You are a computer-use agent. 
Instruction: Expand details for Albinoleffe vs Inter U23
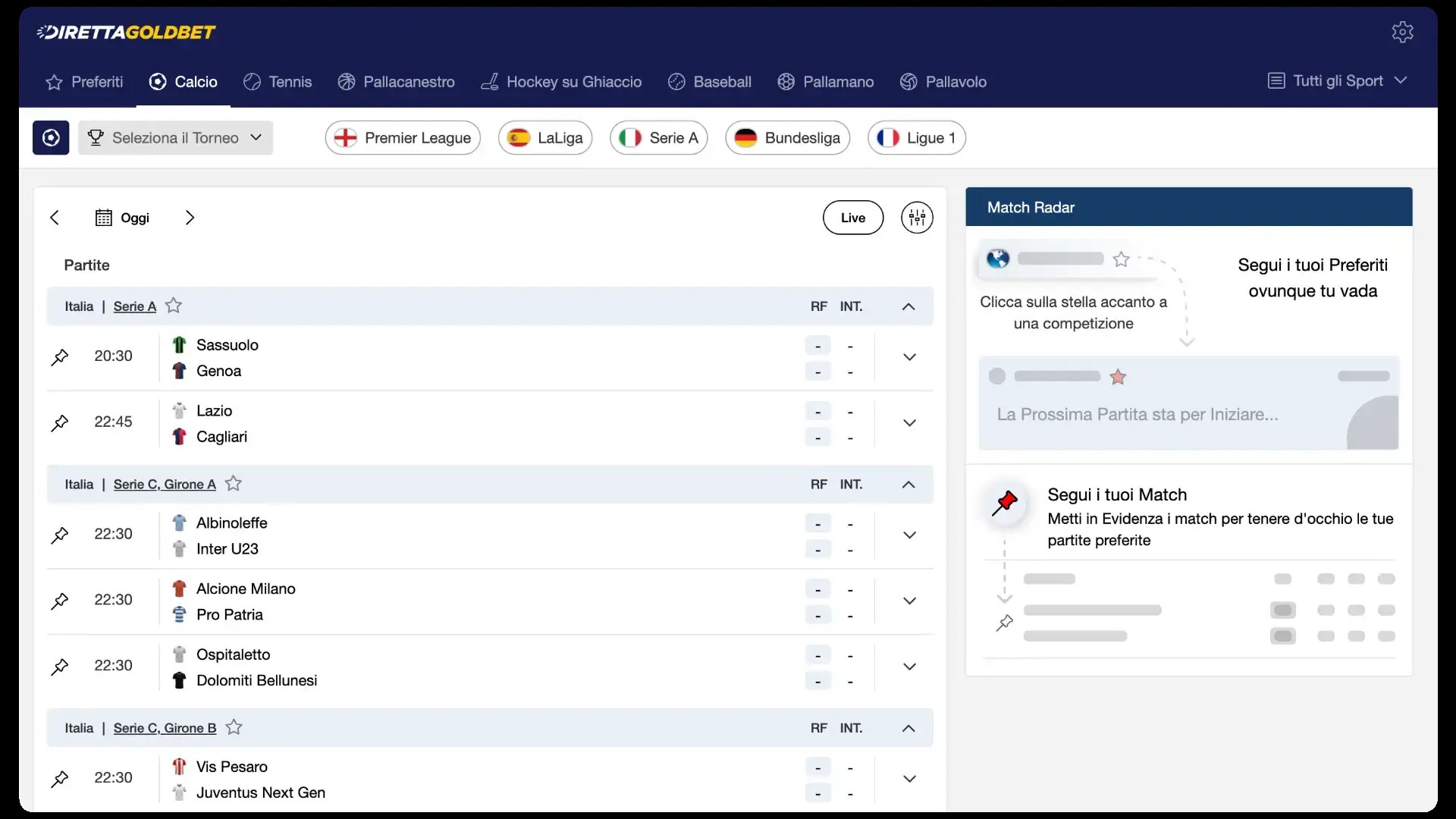tap(909, 535)
